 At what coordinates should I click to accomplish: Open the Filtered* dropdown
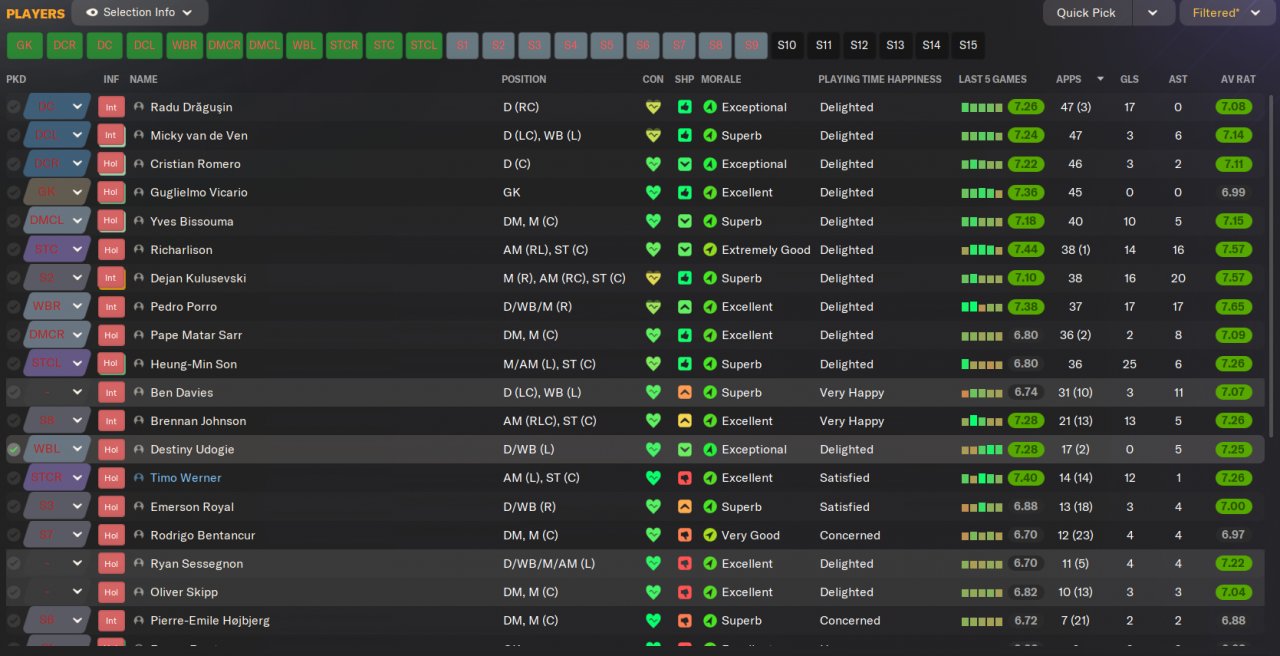[1229, 13]
